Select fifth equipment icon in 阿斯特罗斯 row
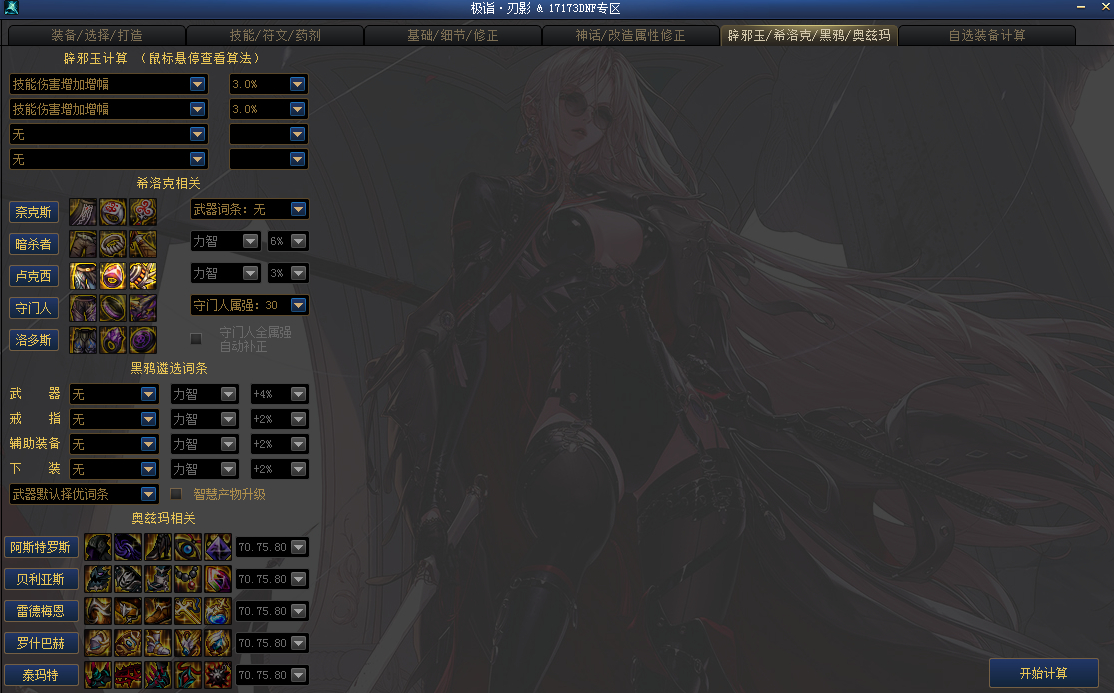This screenshot has height=693, width=1114. (217, 547)
